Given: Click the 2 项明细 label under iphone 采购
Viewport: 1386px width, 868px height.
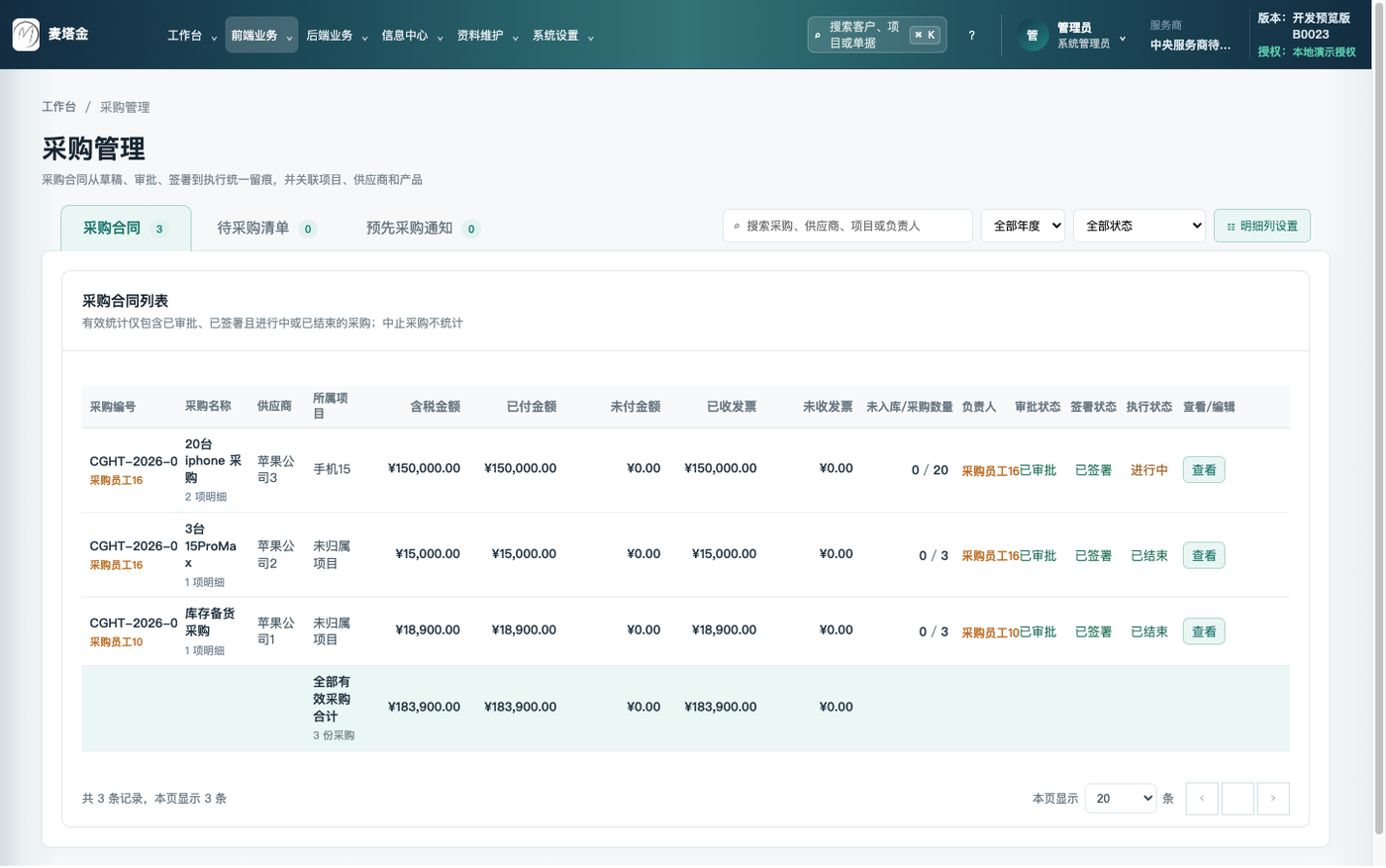Looking at the screenshot, I should 205,497.
